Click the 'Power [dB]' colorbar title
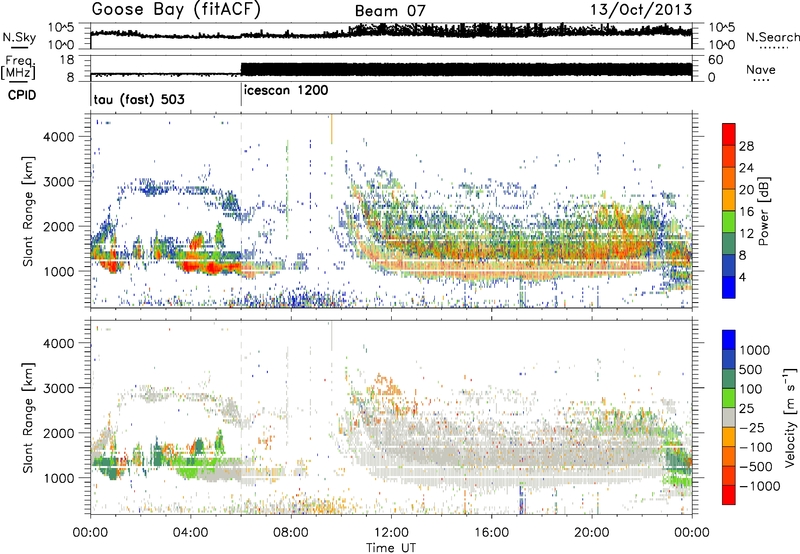The width and height of the screenshot is (800, 554). tap(764, 211)
